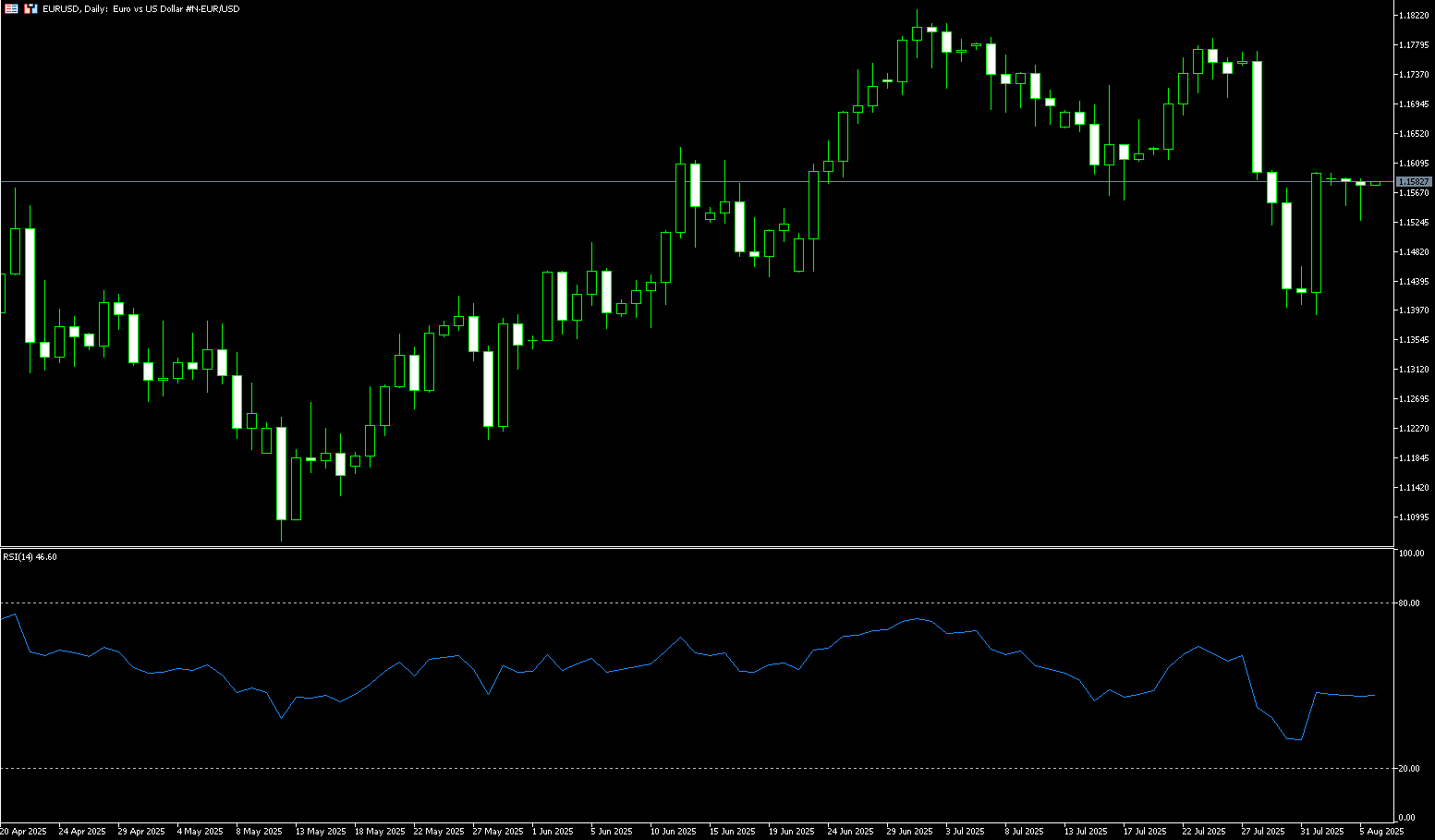Click the 1.13545 price scale label
The width and height of the screenshot is (1435, 840).
click(1415, 340)
